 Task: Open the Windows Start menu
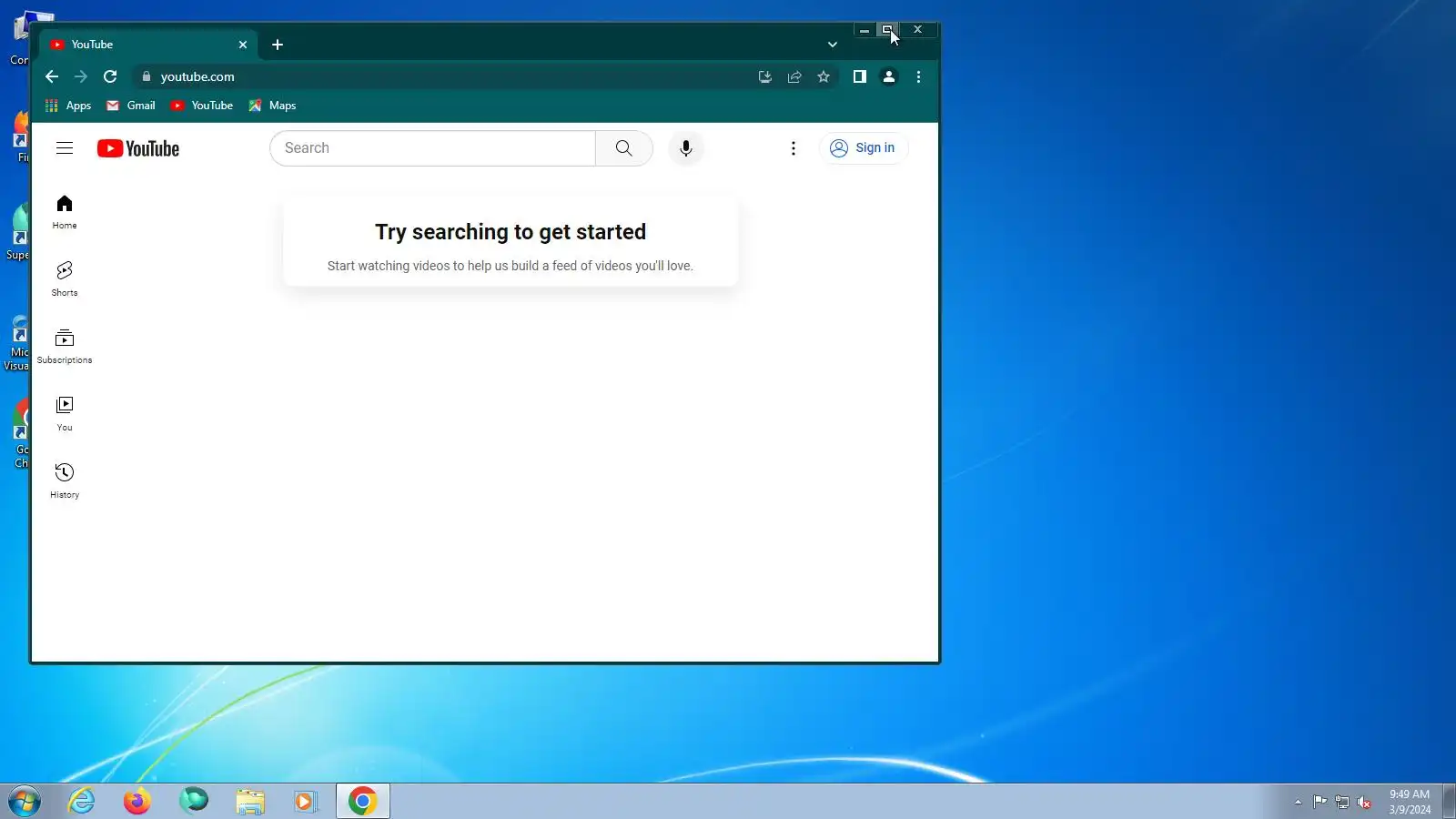25,802
